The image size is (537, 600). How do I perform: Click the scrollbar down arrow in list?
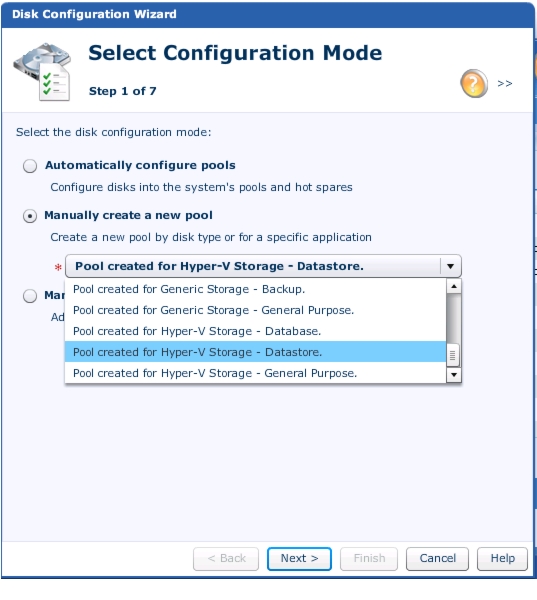tap(454, 375)
